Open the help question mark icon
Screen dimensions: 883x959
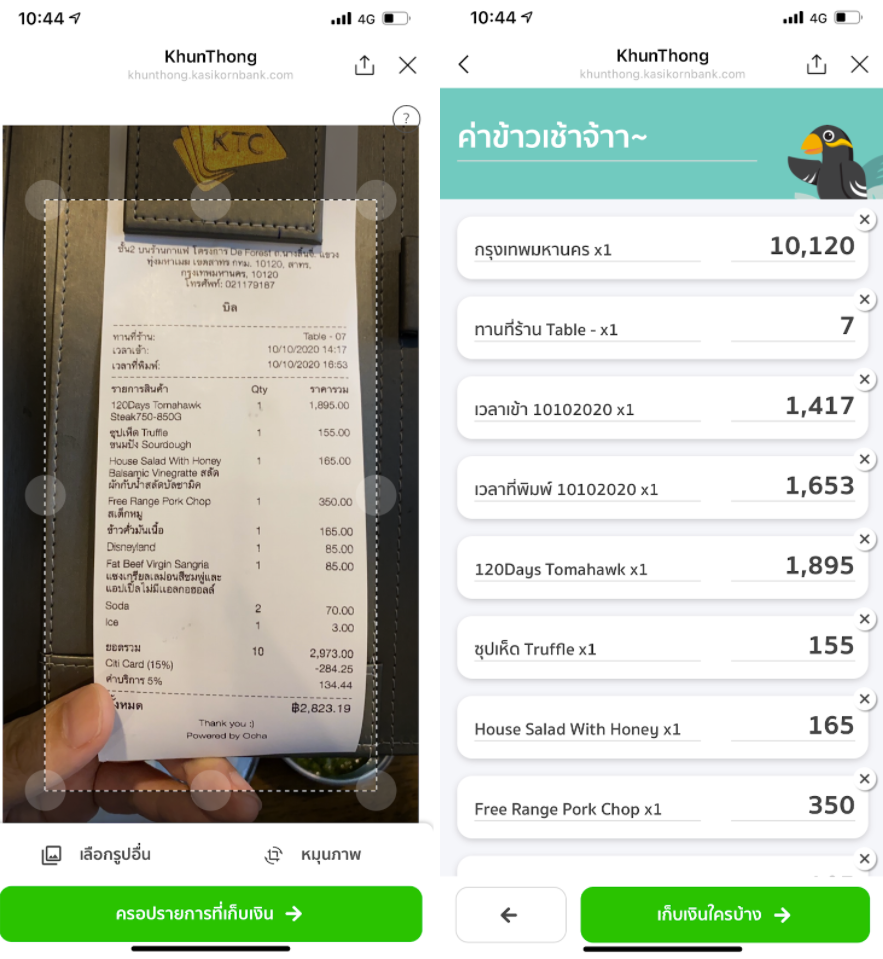[406, 117]
